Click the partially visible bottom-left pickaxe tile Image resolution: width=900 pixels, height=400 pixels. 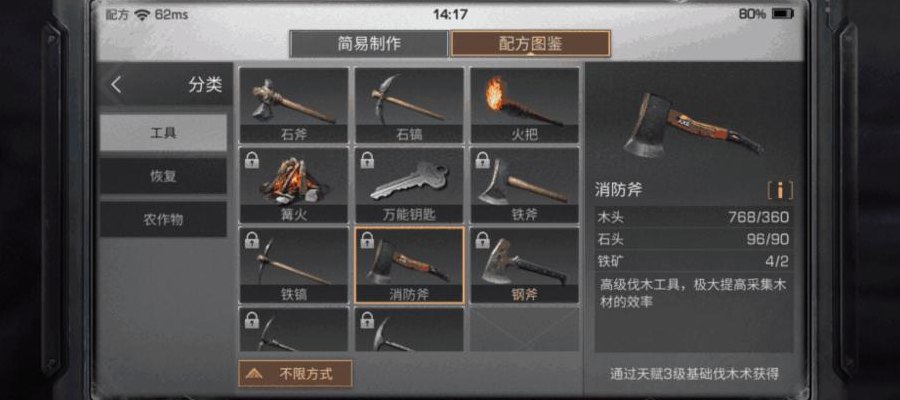[293, 329]
